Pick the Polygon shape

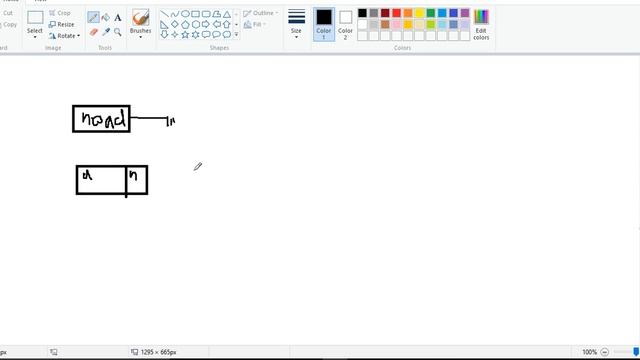coord(216,14)
